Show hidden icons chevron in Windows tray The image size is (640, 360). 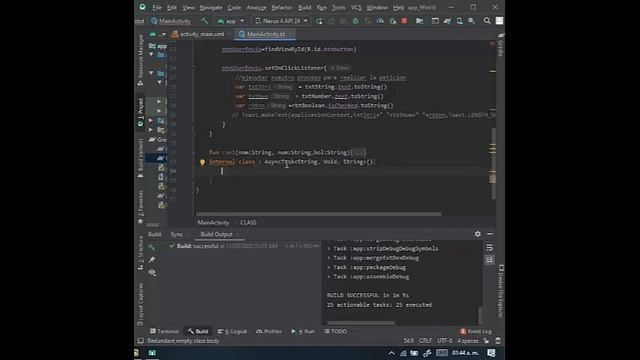391,353
